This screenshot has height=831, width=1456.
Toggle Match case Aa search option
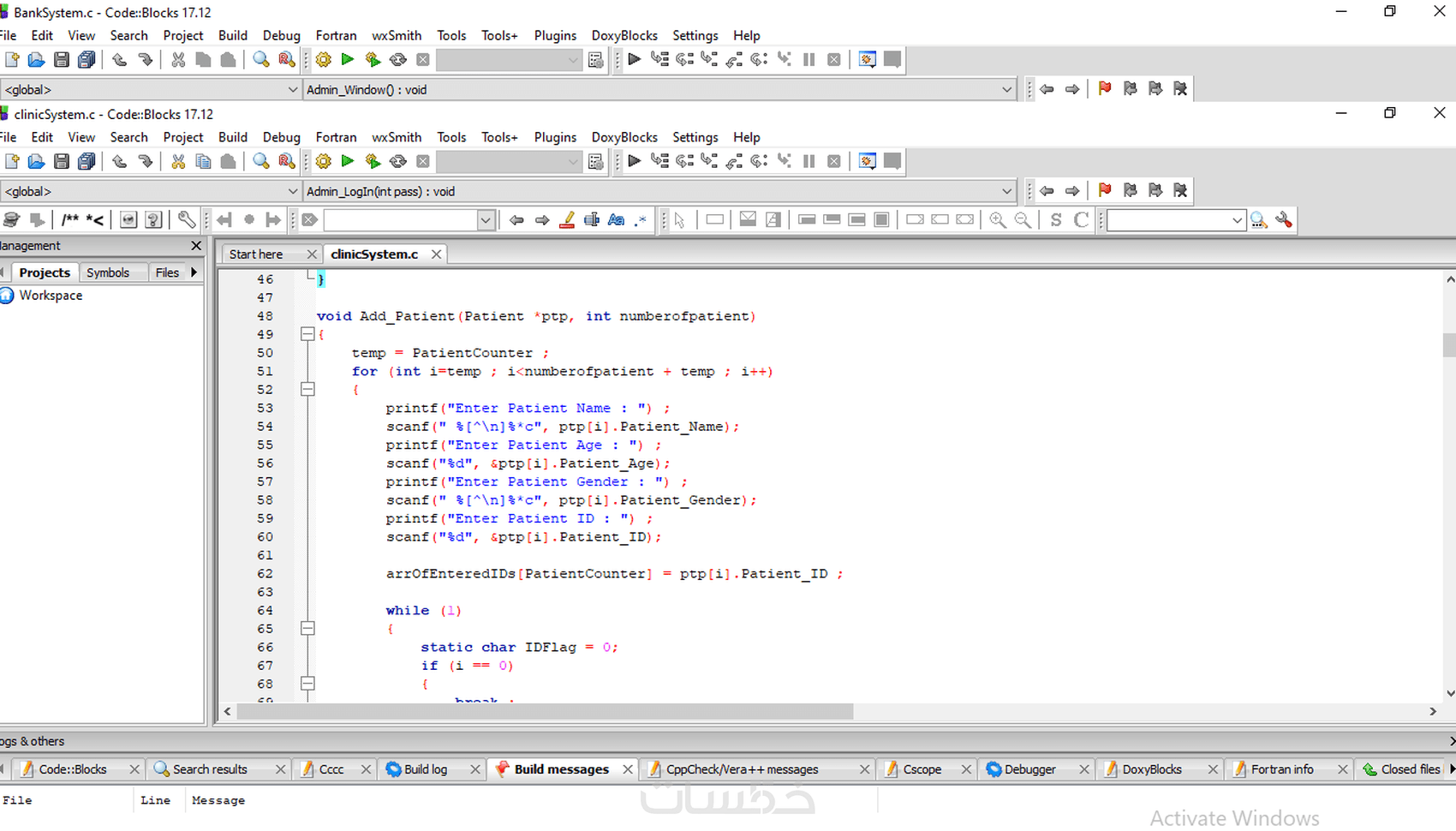[616, 220]
